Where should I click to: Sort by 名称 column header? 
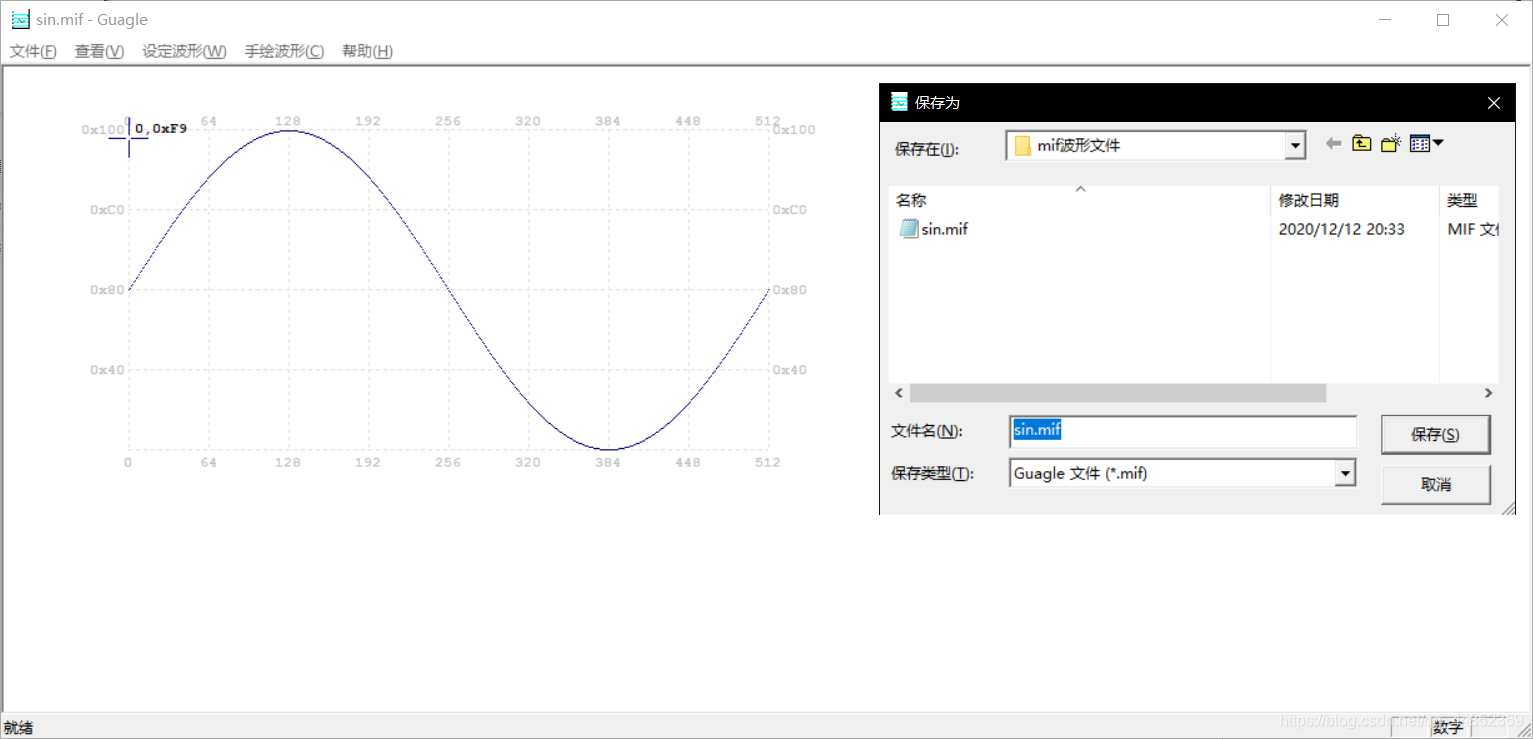coord(1079,200)
